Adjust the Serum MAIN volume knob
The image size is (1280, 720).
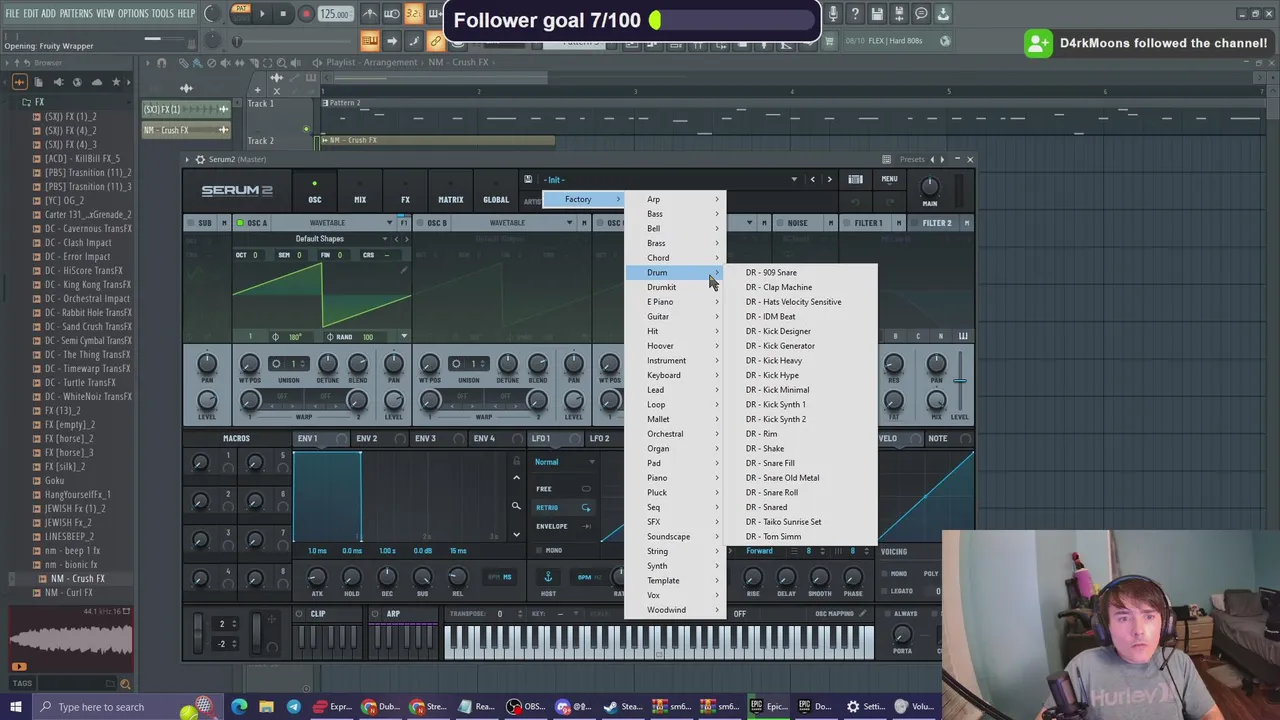(x=929, y=187)
